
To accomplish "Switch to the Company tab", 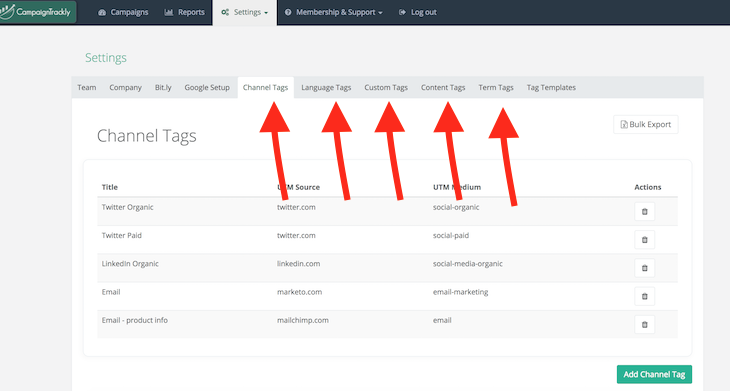I will click(x=125, y=88).
